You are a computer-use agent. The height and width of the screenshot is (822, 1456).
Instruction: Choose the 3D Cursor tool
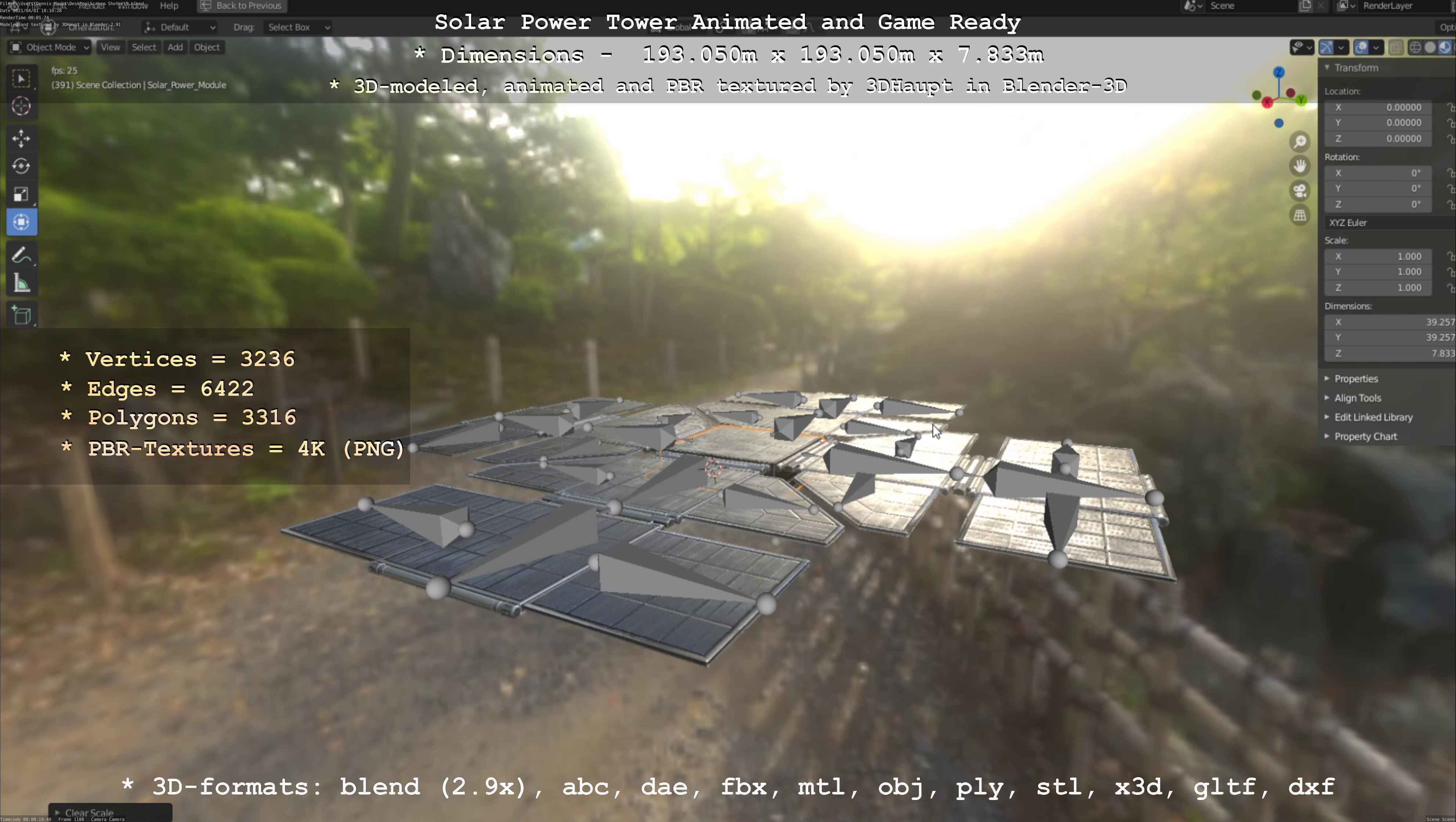(21, 106)
